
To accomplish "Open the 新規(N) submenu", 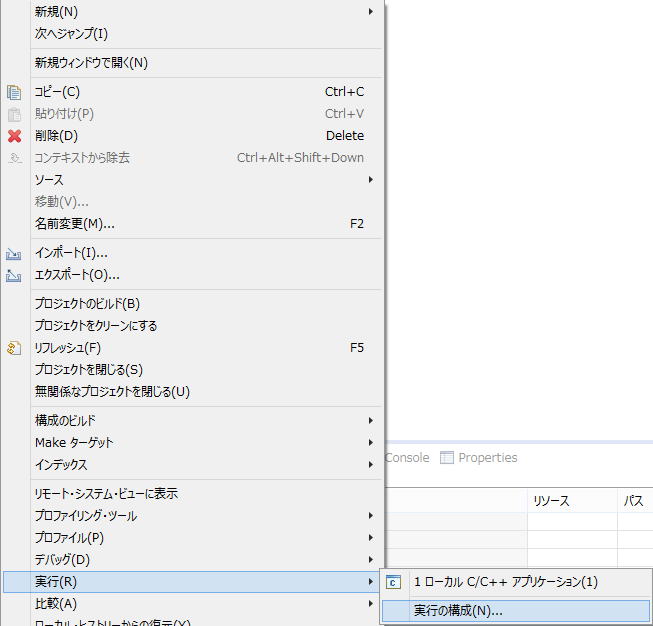I will pos(207,12).
